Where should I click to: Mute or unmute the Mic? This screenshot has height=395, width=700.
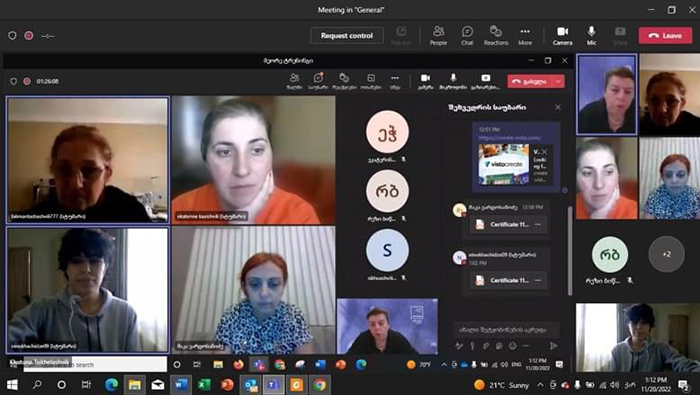[592, 35]
